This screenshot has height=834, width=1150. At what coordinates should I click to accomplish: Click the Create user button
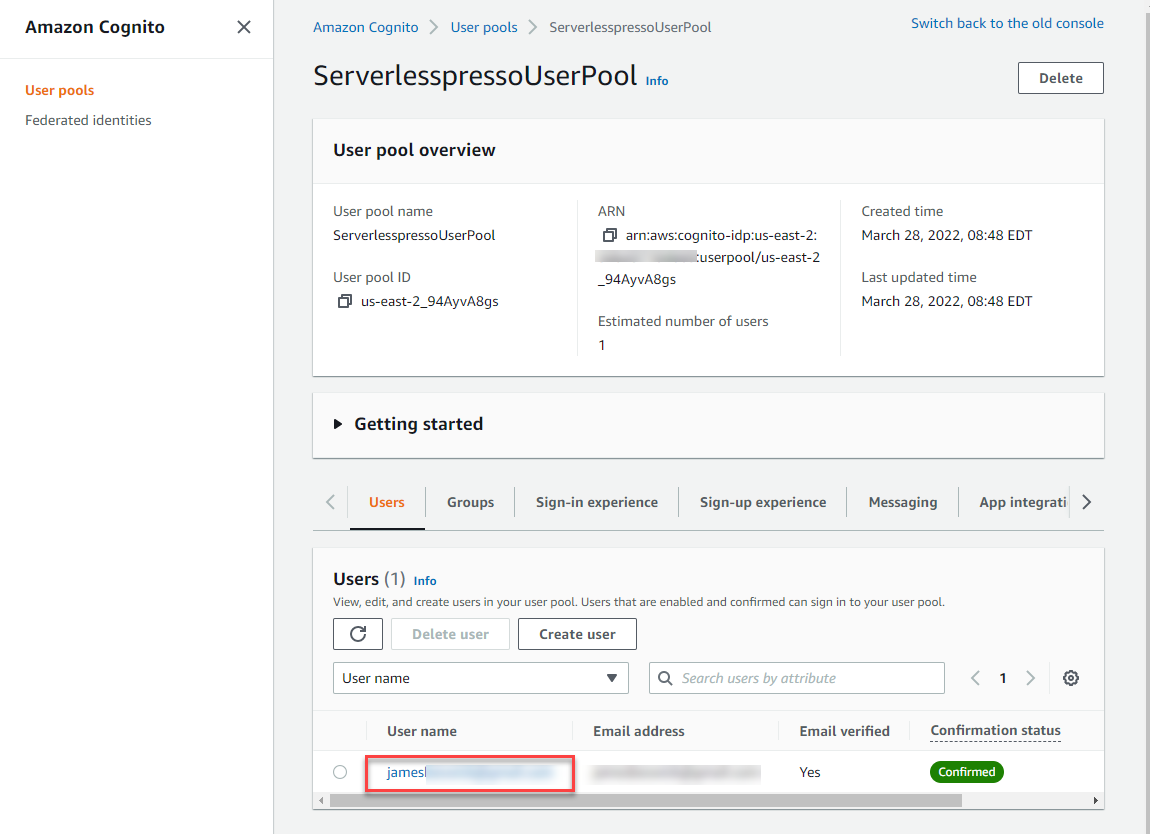pos(577,634)
